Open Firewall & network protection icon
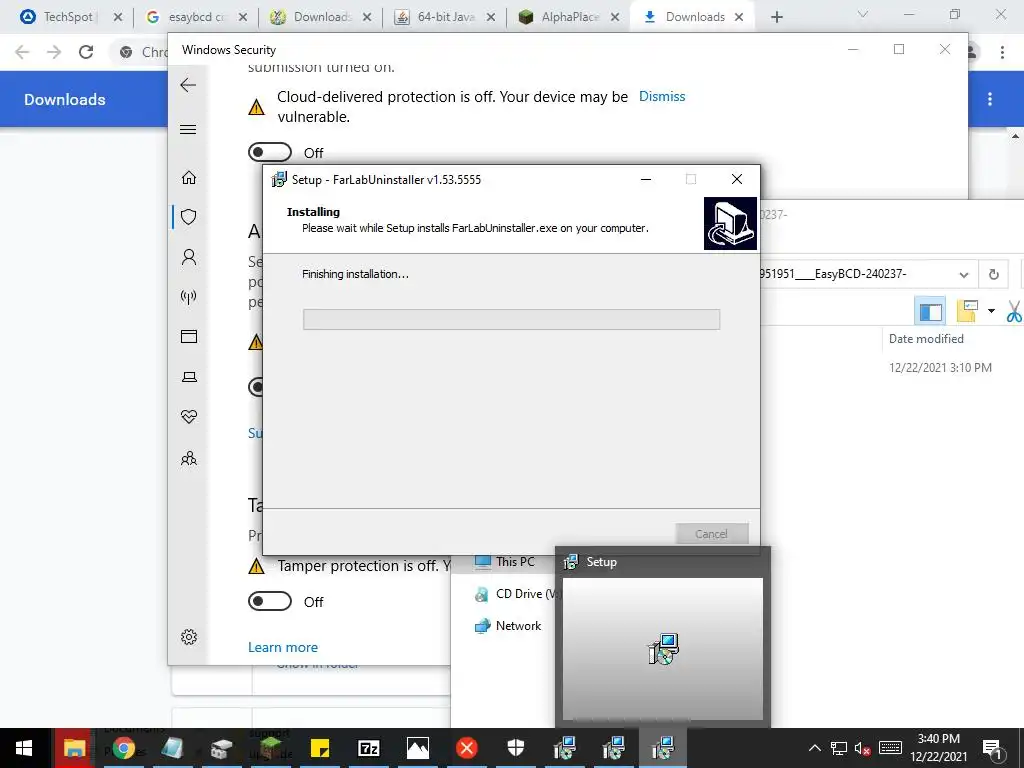The height and width of the screenshot is (768, 1024). pos(189,297)
